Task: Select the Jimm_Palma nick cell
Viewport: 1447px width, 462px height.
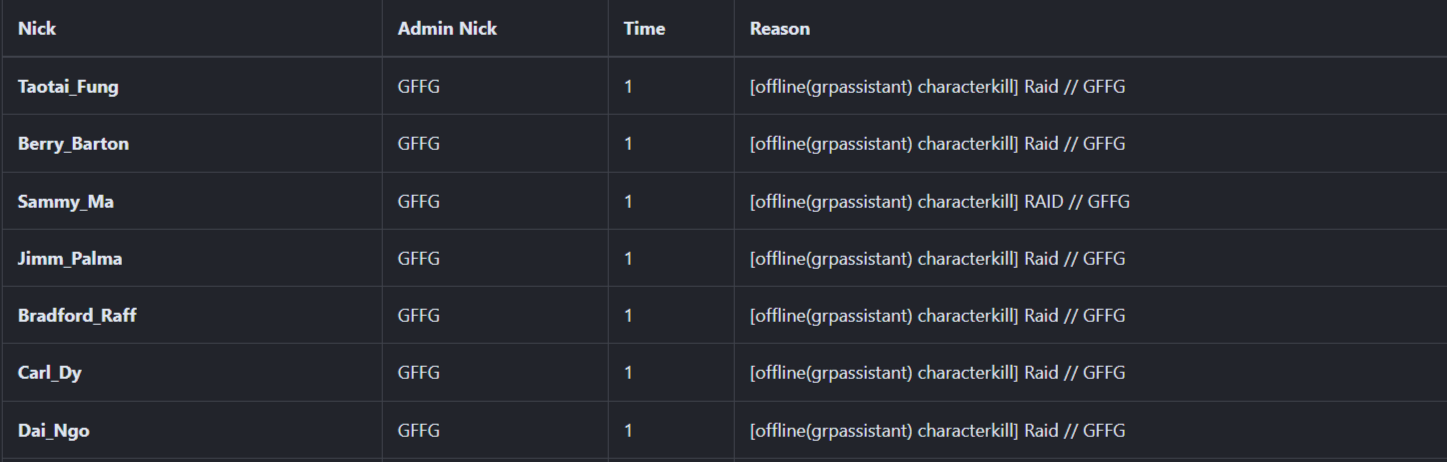Action: click(x=70, y=259)
